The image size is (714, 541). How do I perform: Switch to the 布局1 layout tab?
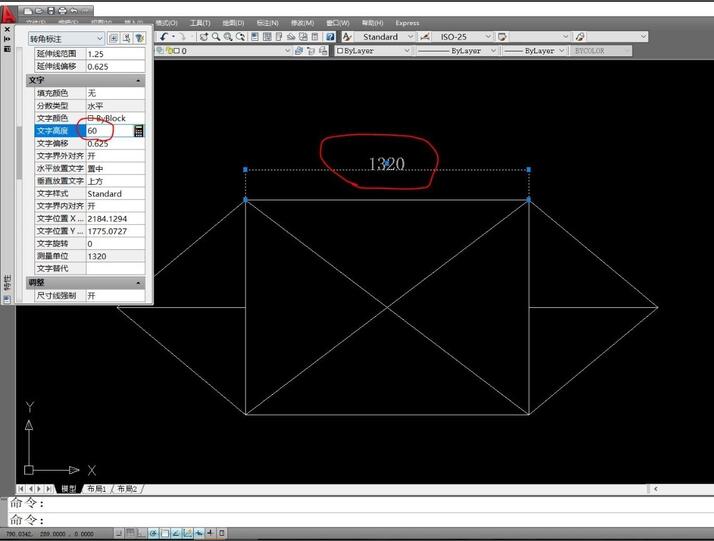click(97, 489)
